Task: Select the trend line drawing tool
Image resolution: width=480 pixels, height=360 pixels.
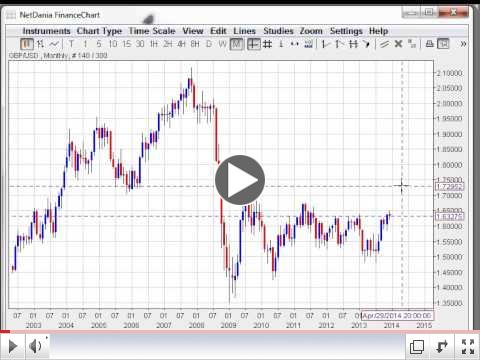Action: 384,44
